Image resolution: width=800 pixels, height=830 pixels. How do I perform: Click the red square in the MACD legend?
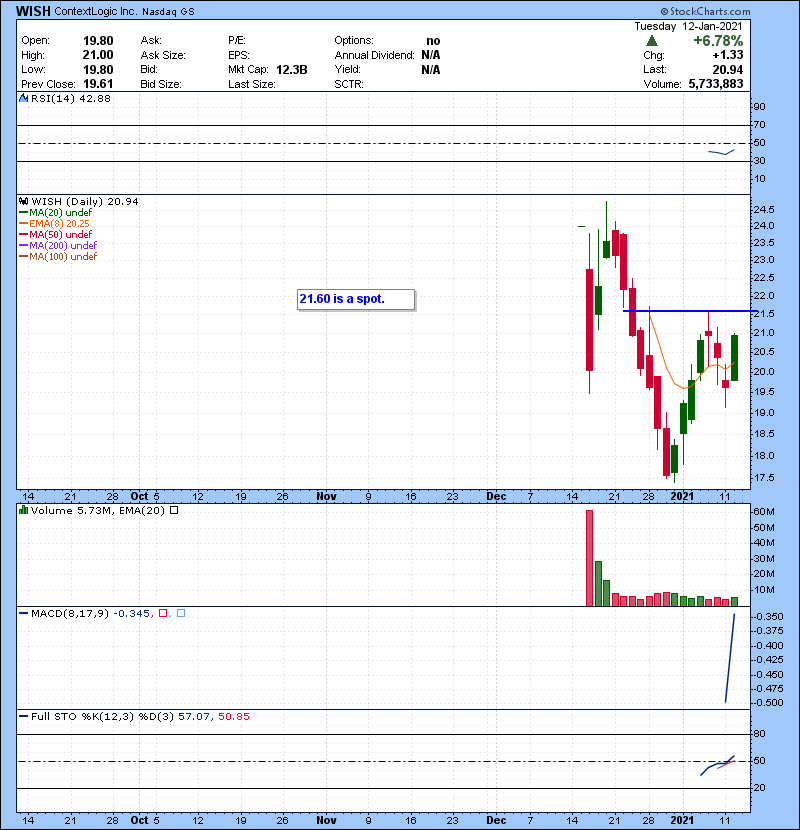163,613
